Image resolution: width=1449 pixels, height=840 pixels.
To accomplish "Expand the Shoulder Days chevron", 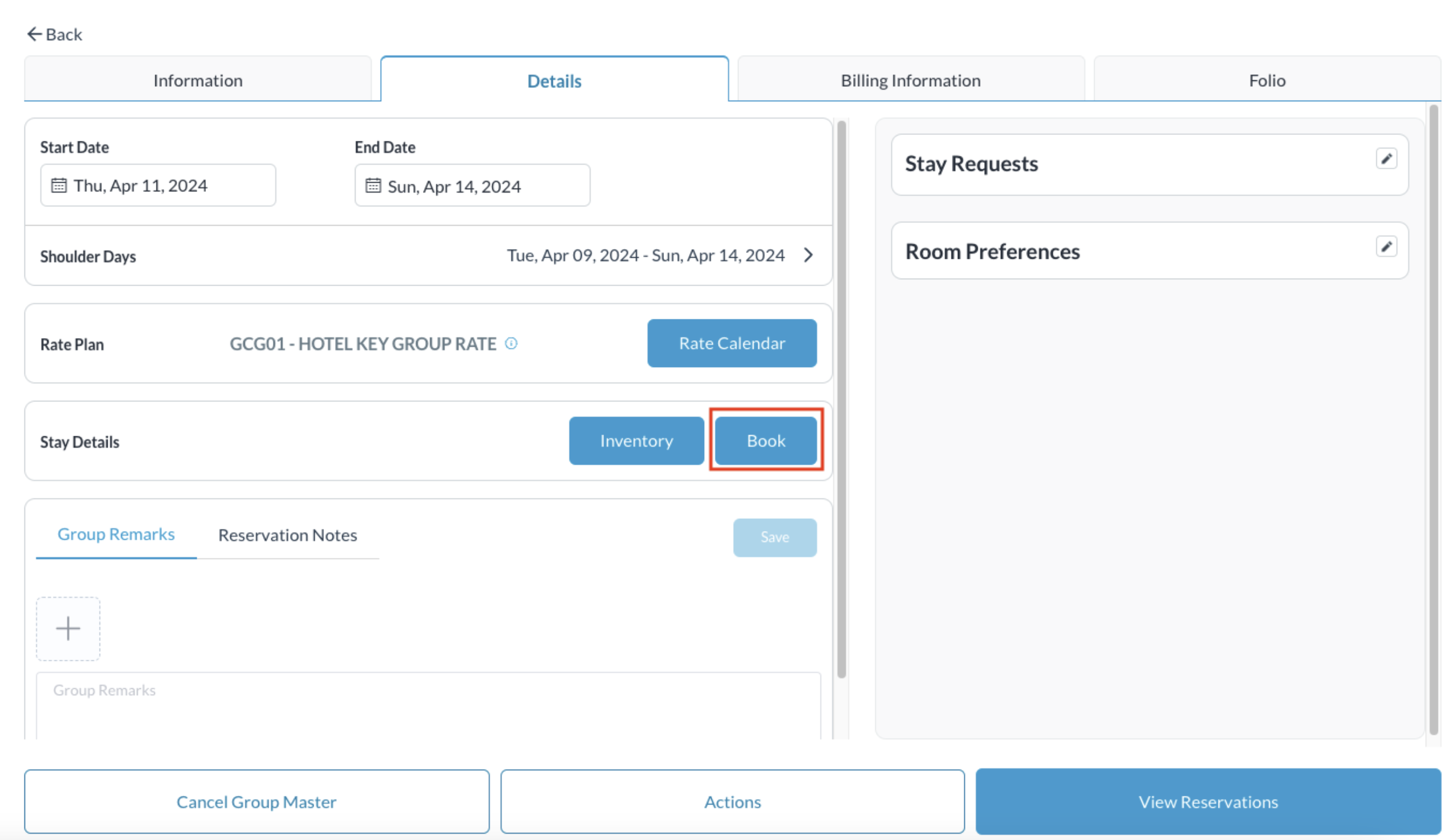I will coord(808,255).
